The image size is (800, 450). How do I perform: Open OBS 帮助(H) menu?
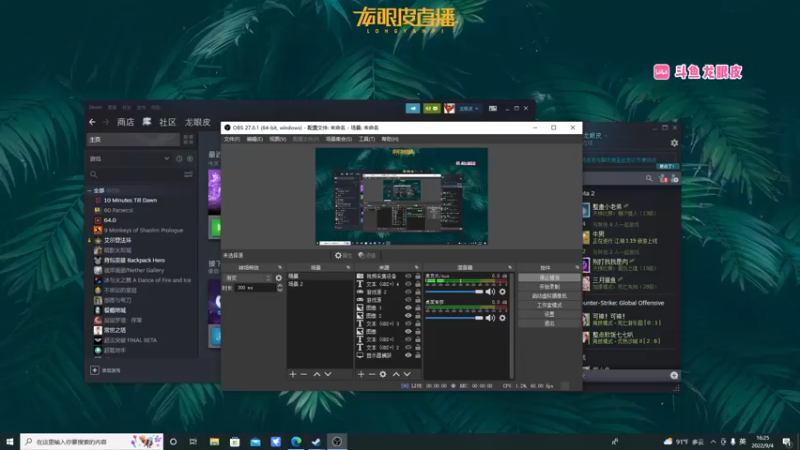point(390,139)
